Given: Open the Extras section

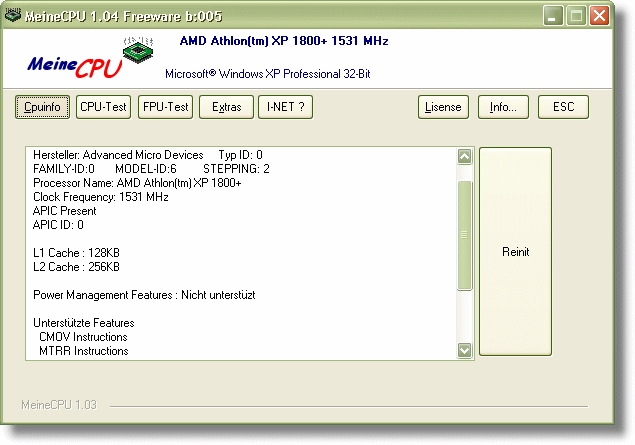Looking at the screenshot, I should tap(226, 107).
